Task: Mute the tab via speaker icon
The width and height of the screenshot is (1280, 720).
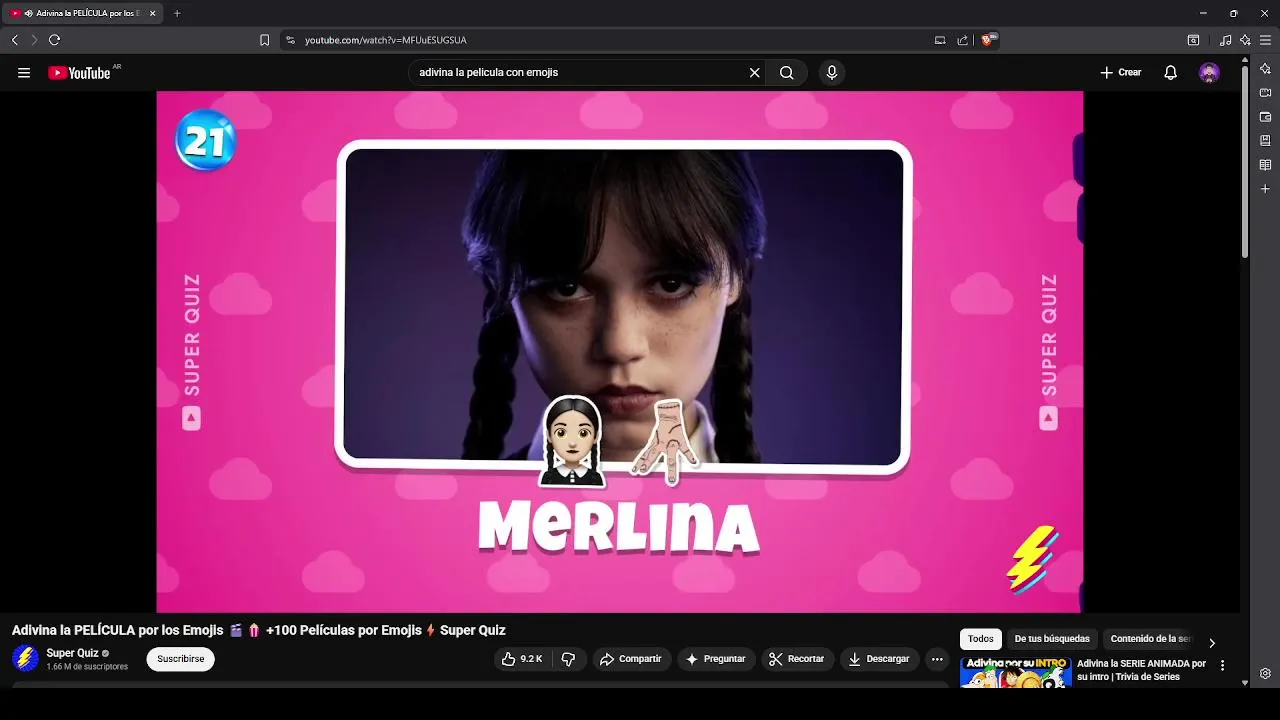Action: (x=28, y=14)
